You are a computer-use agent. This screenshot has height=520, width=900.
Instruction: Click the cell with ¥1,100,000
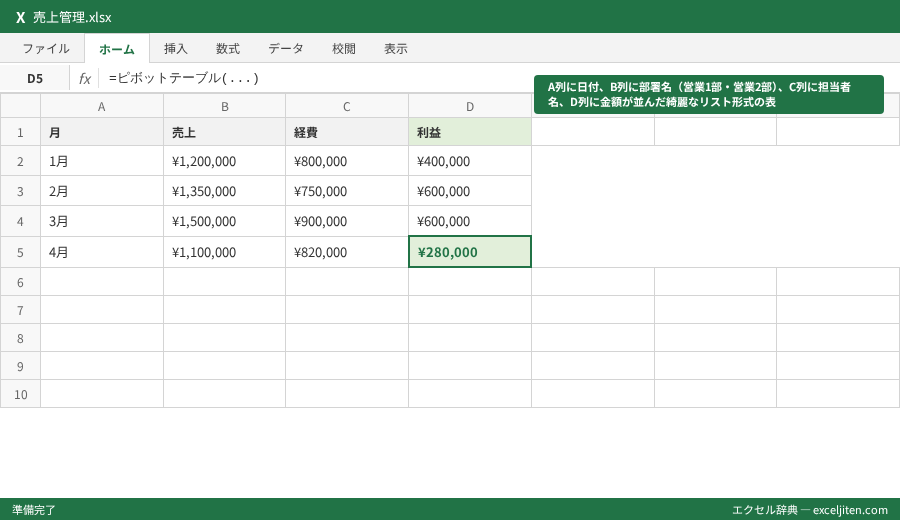224,252
